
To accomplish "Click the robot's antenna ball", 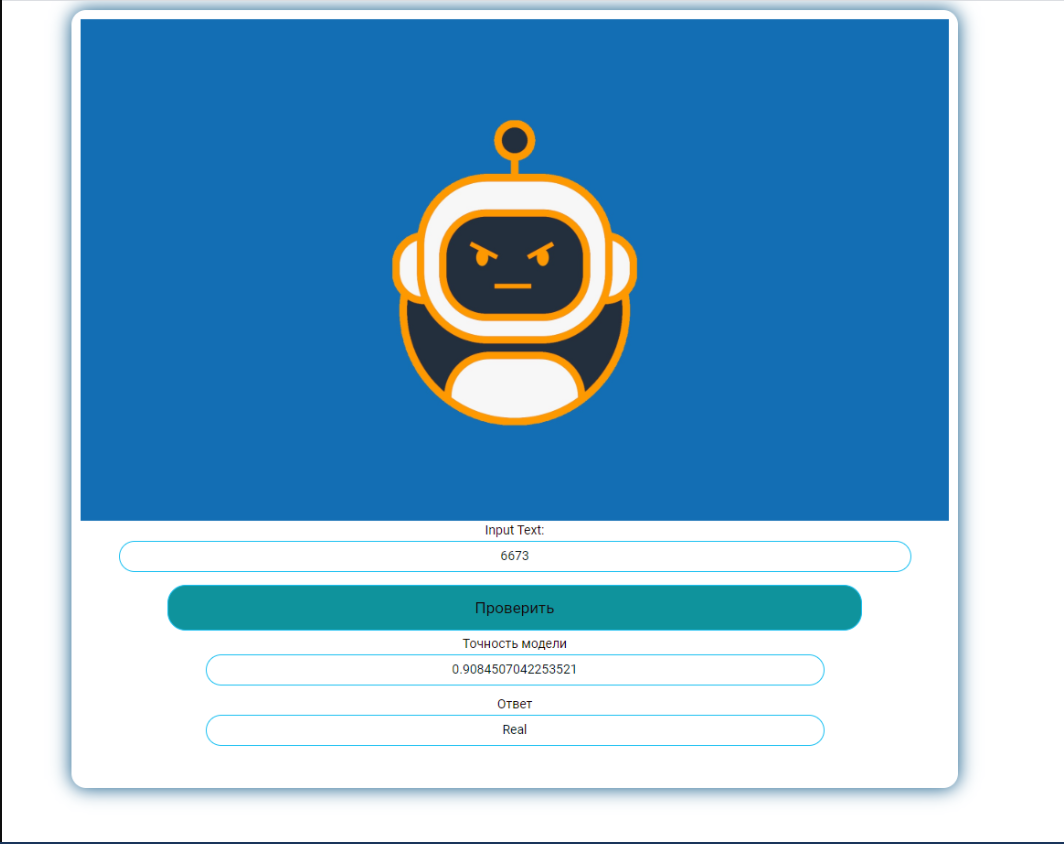I will [x=514, y=140].
